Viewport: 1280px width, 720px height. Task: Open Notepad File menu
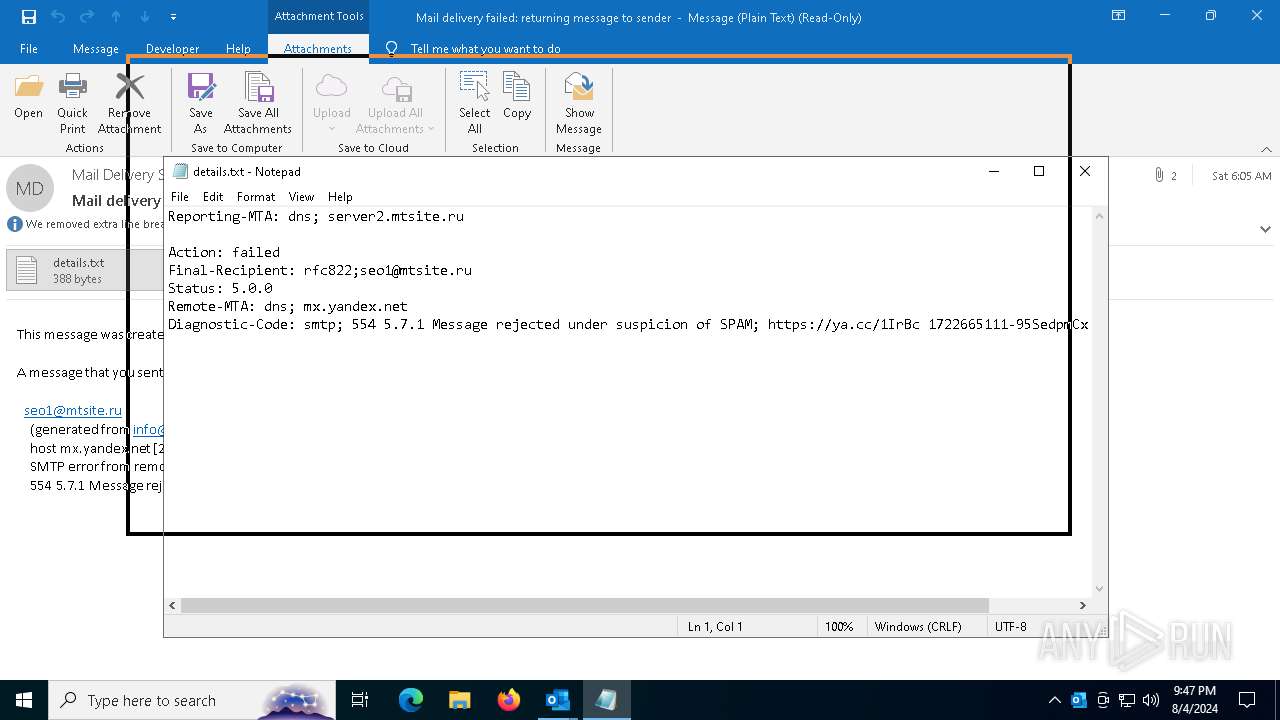179,197
